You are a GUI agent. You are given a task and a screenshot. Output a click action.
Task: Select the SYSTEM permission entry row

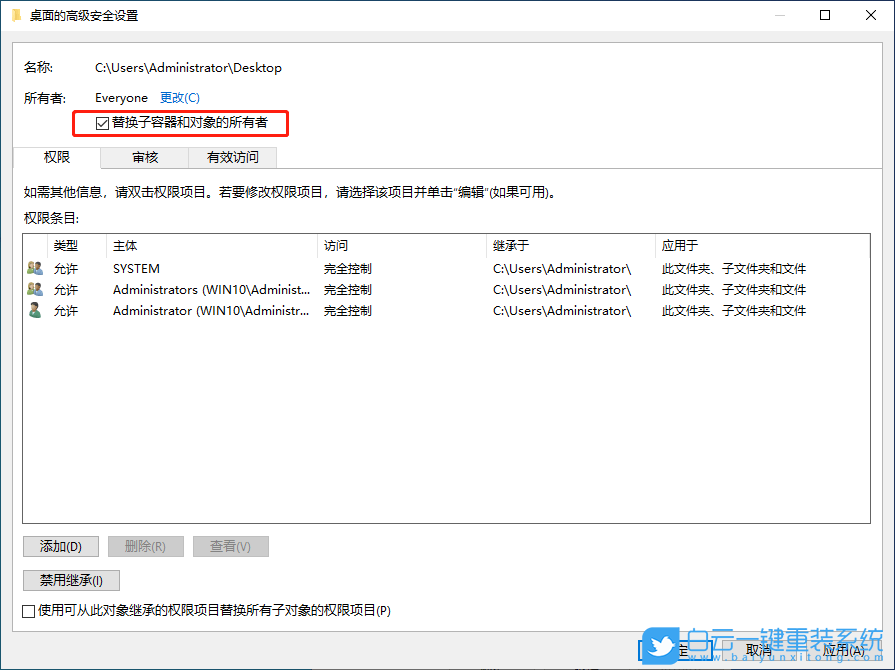click(x=200, y=268)
